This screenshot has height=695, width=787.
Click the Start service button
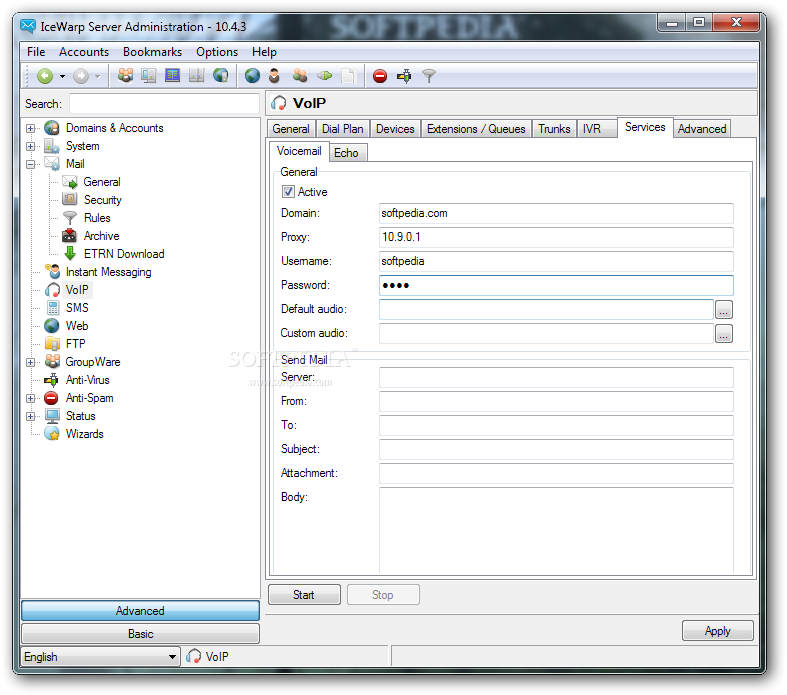[304, 595]
